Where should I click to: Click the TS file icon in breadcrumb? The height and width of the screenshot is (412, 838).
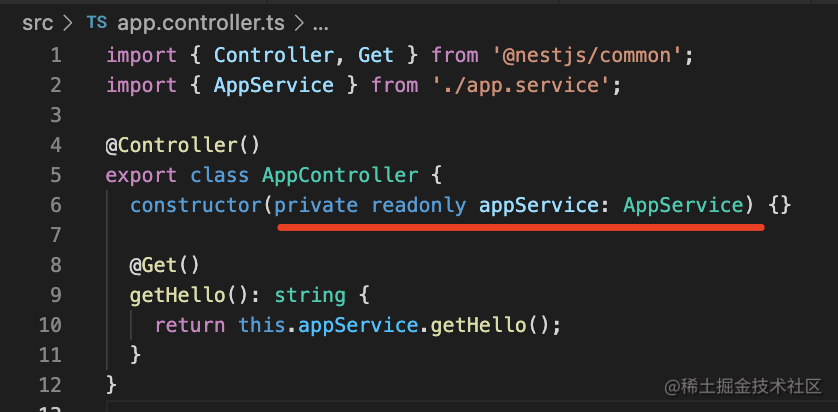point(97,21)
